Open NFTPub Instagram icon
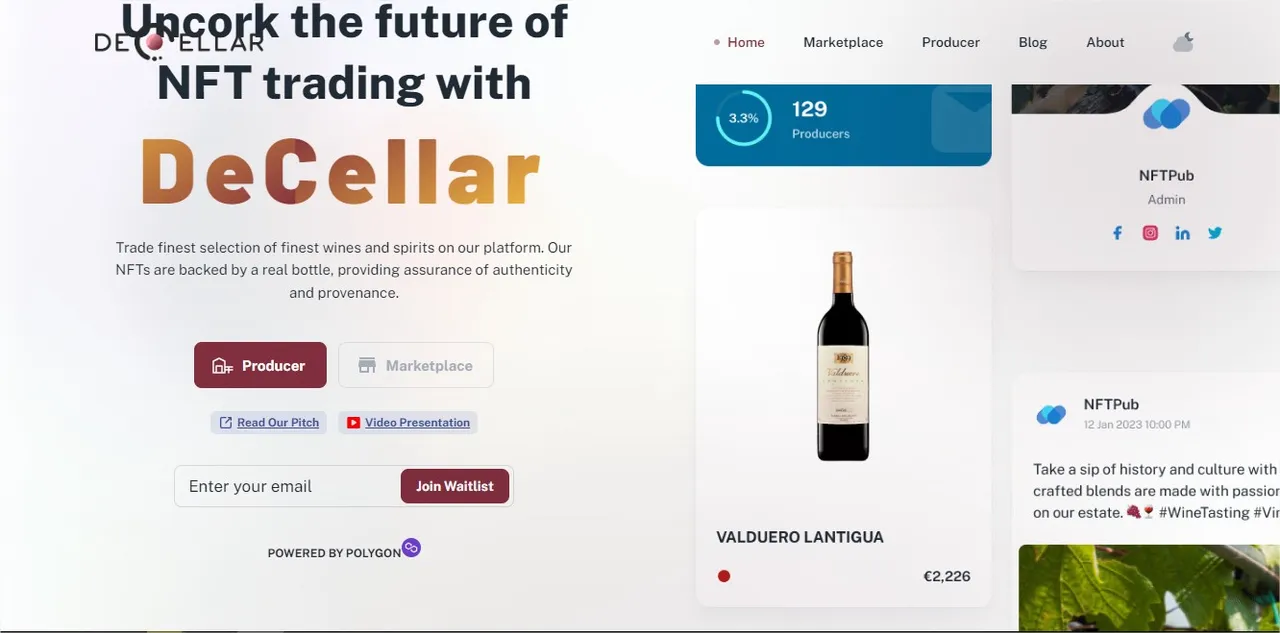 (x=1150, y=233)
